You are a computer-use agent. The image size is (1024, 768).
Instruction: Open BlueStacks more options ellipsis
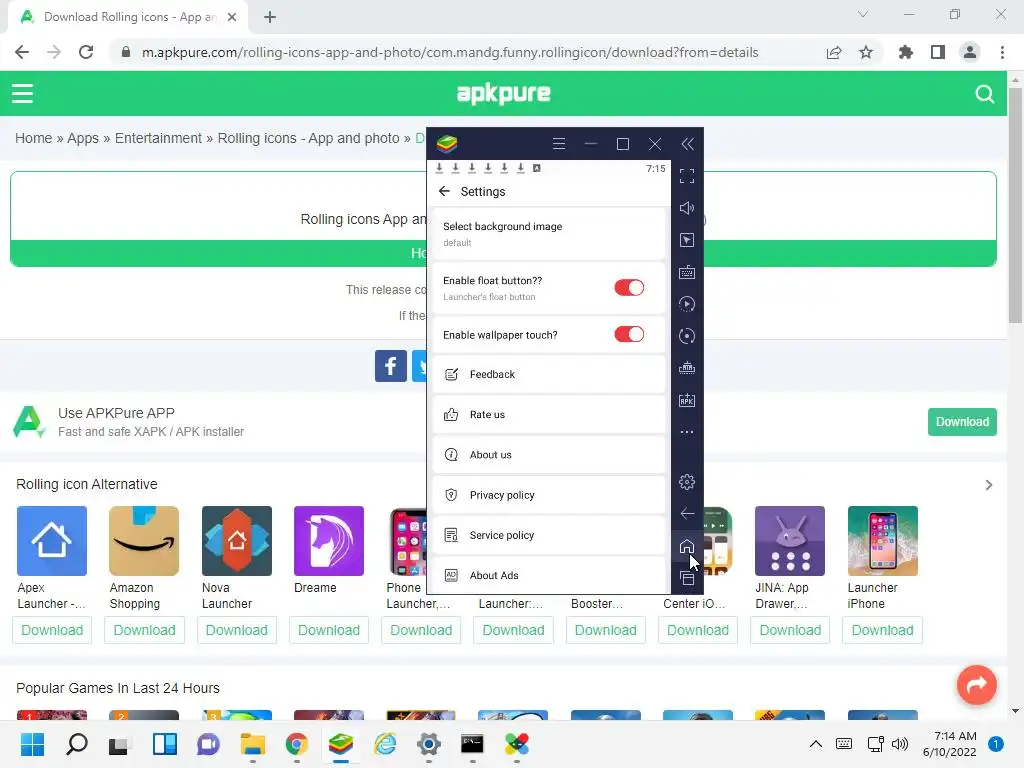click(x=686, y=432)
